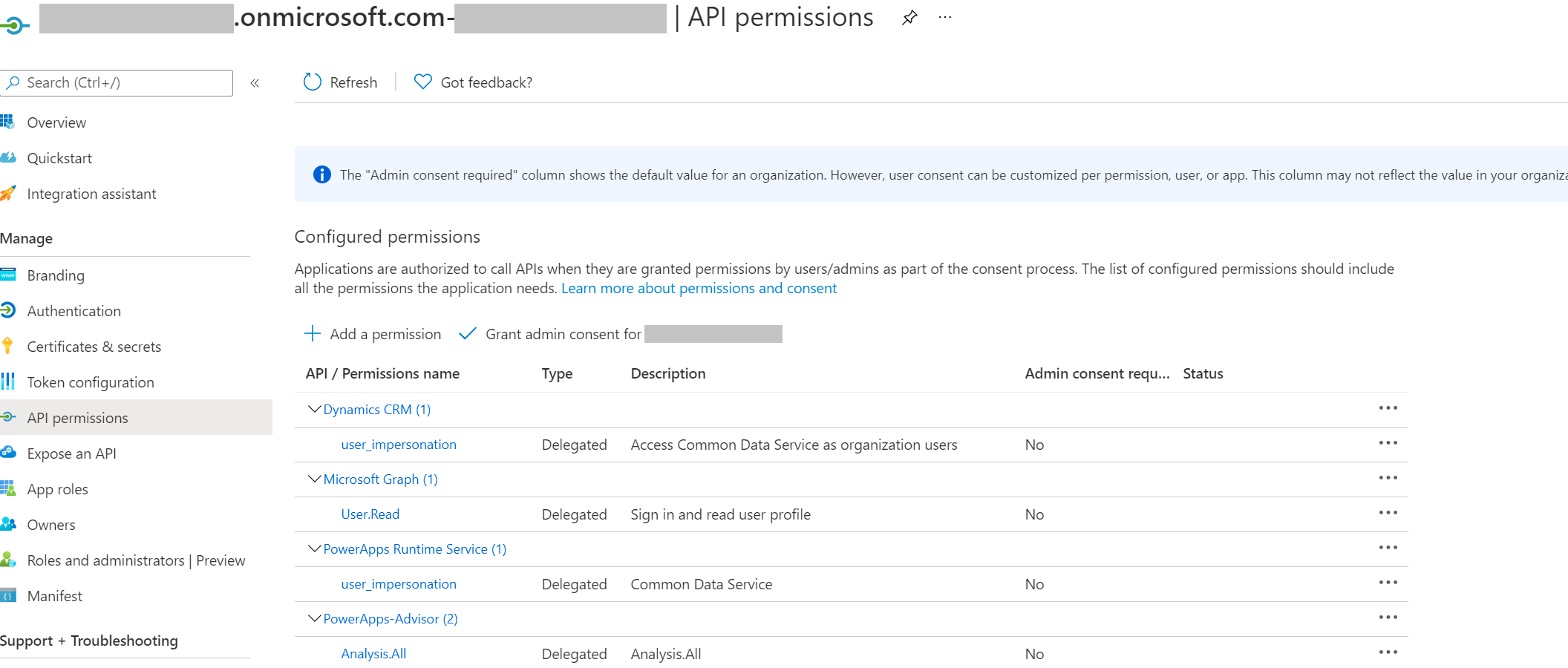Open Learn more about permissions and consent
Image resolution: width=1568 pixels, height=668 pixels.
point(699,288)
